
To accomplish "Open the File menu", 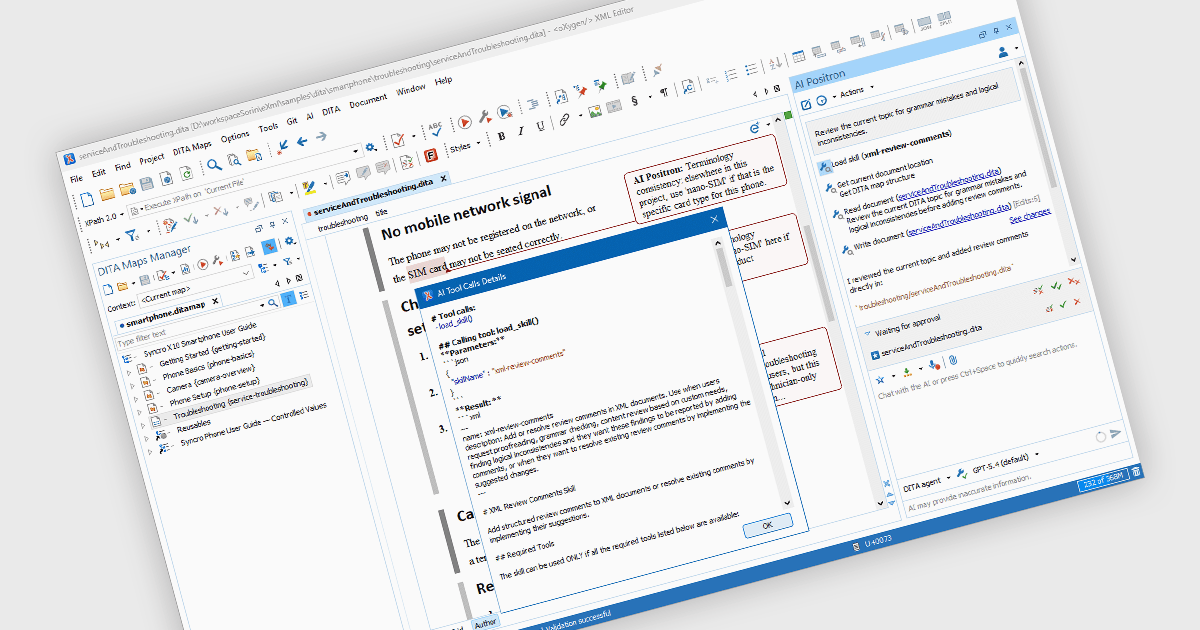I will [x=76, y=178].
